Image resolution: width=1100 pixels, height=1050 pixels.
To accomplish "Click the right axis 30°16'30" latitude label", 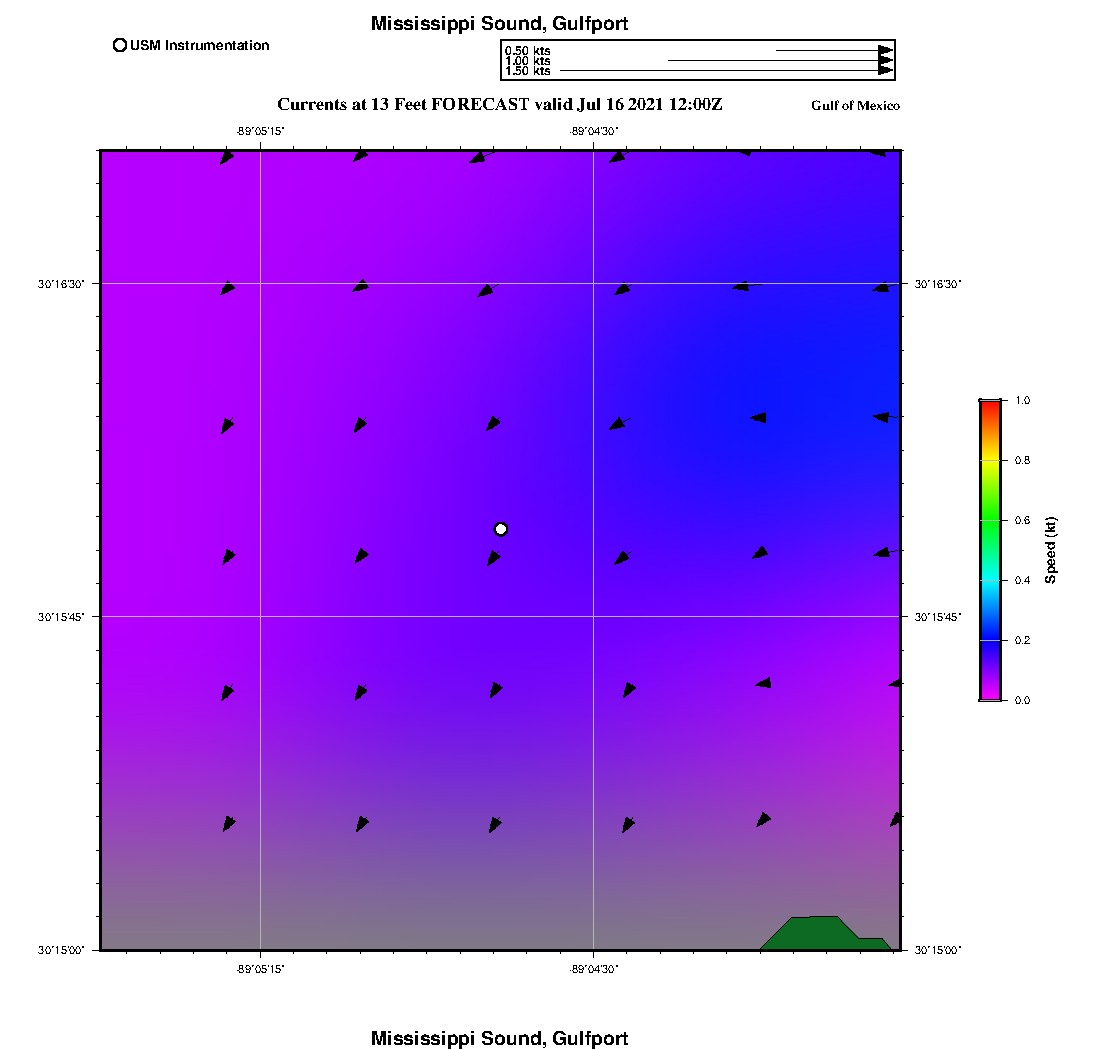I will tap(938, 284).
